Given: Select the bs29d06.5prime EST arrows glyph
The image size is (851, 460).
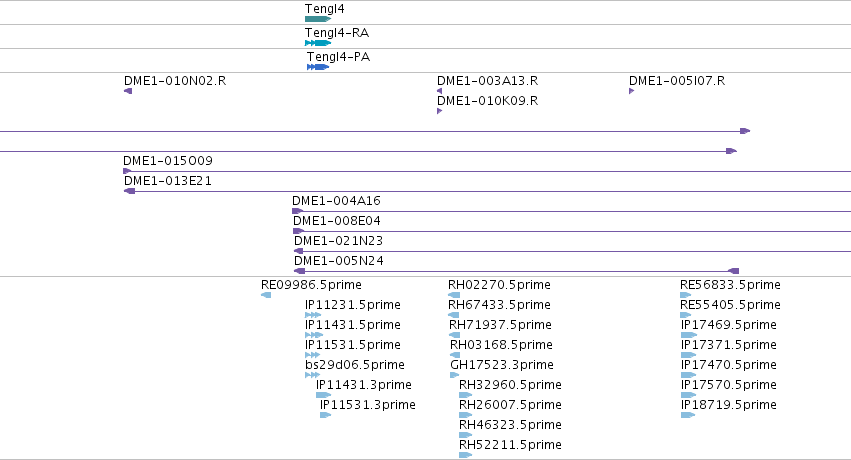Looking at the screenshot, I should click(x=313, y=375).
